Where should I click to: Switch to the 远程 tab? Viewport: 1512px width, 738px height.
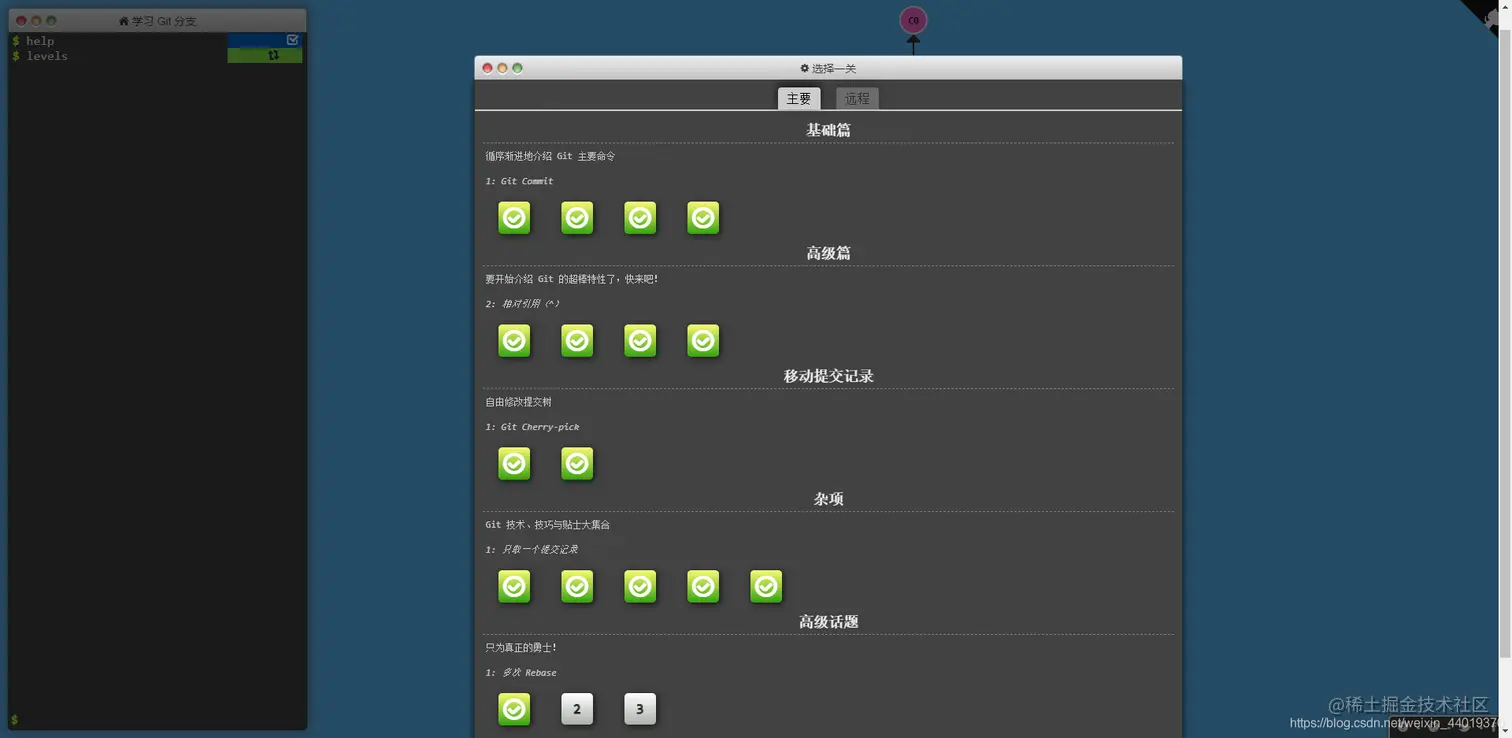pos(857,98)
